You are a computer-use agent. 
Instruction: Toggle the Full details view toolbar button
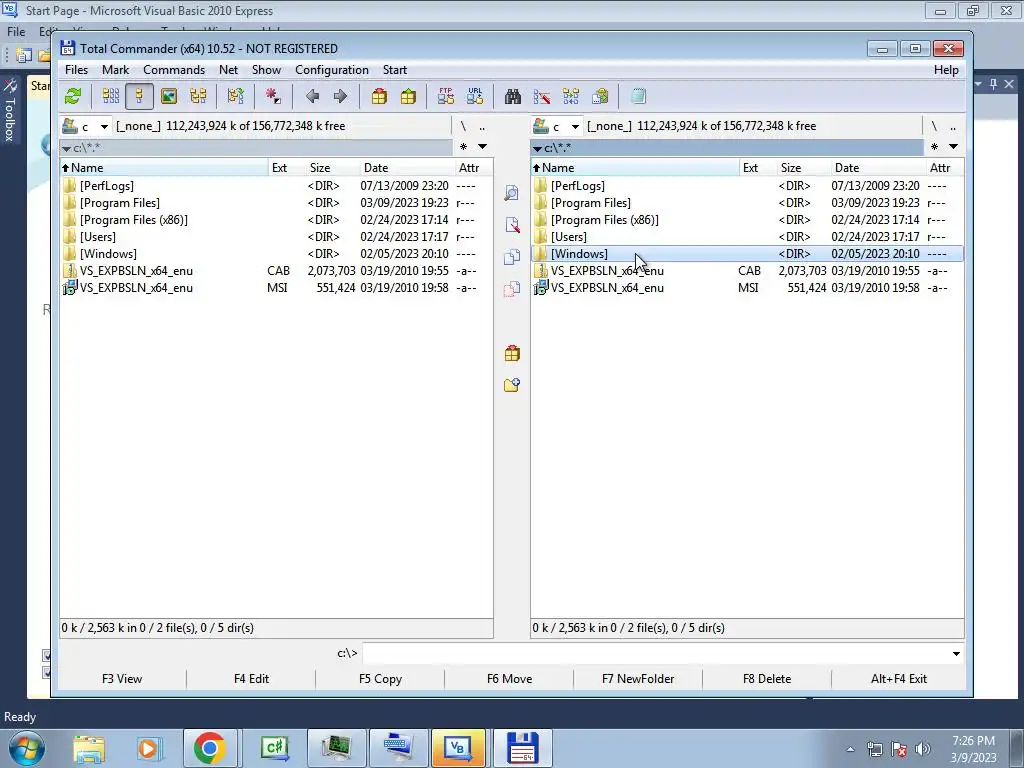(x=139, y=97)
